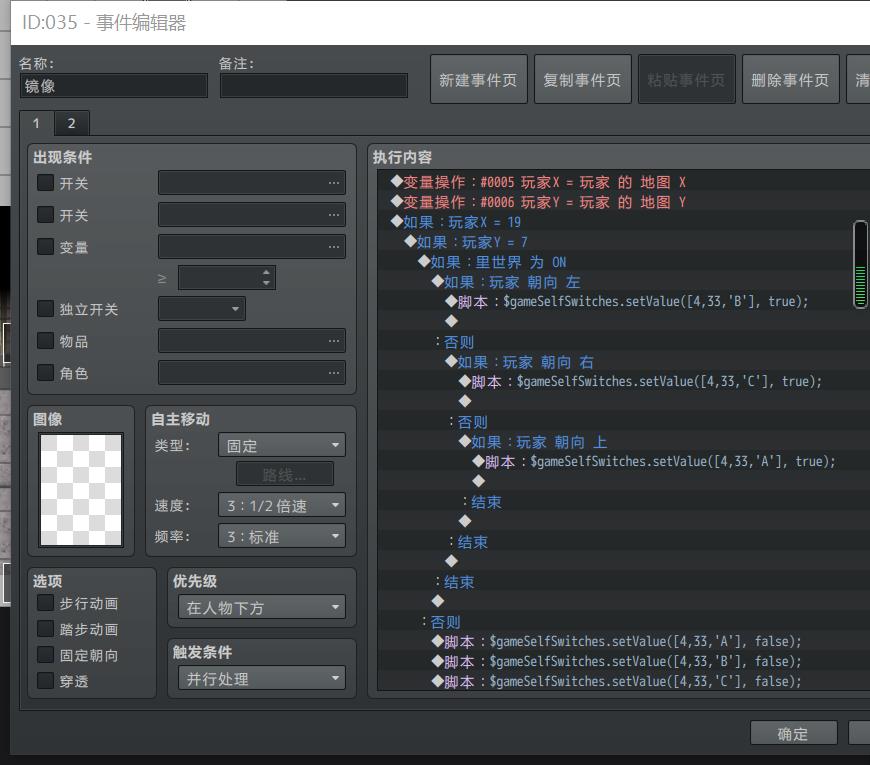The width and height of the screenshot is (870, 765).
Task: Adjust variable value stepper arrows
Action: (x=266, y=278)
